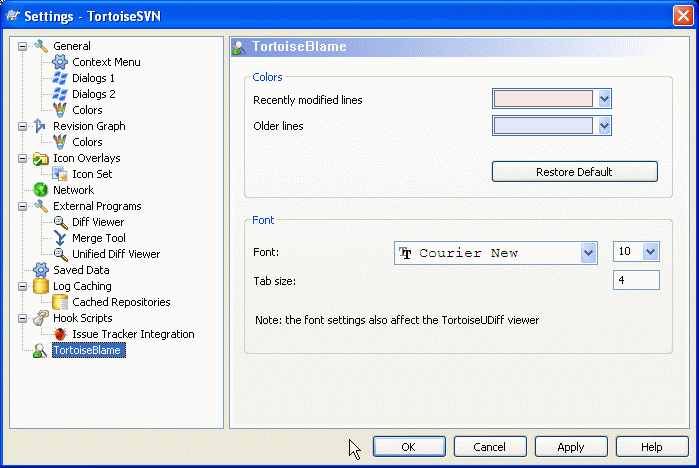Click the Cached Repositories icon
Screen dimensions: 699x468
[60, 302]
